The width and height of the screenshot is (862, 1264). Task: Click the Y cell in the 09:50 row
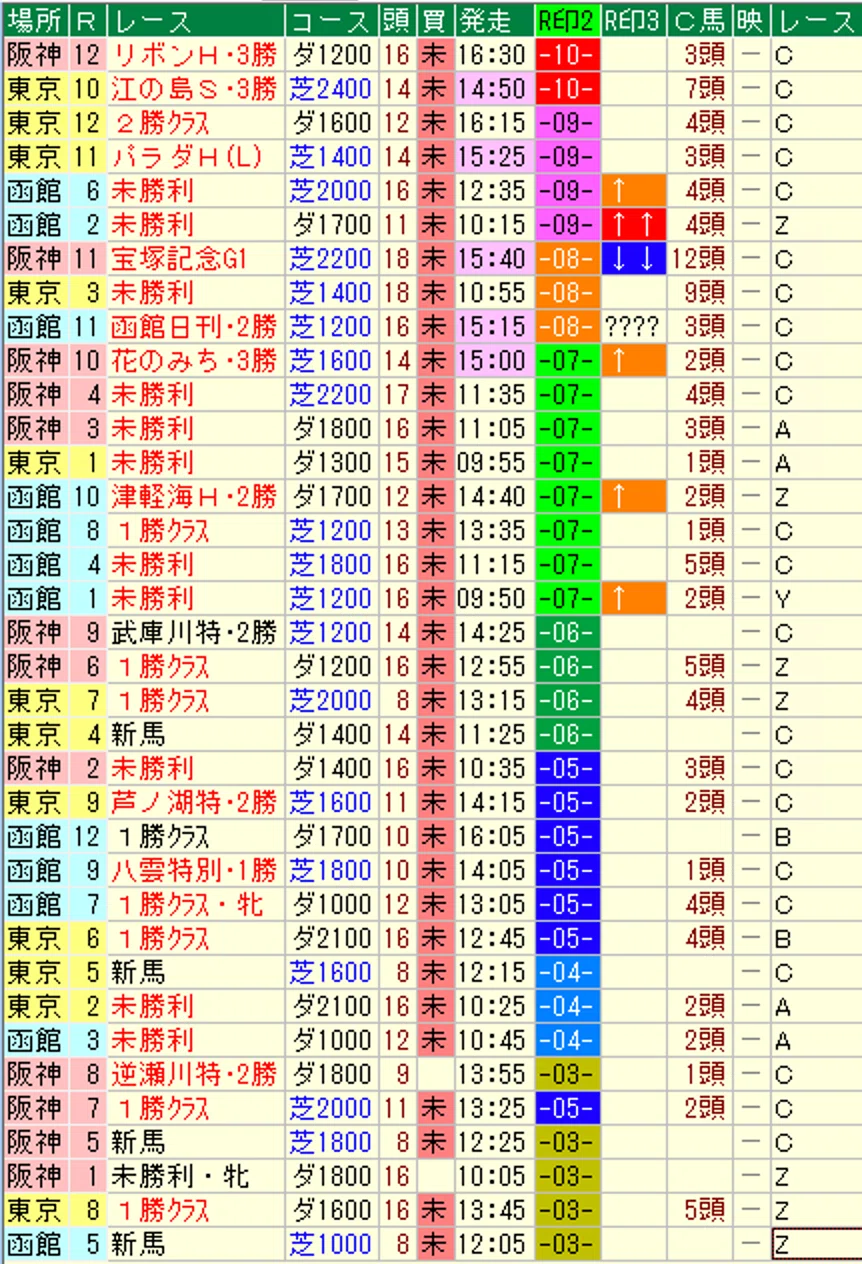pos(815,599)
